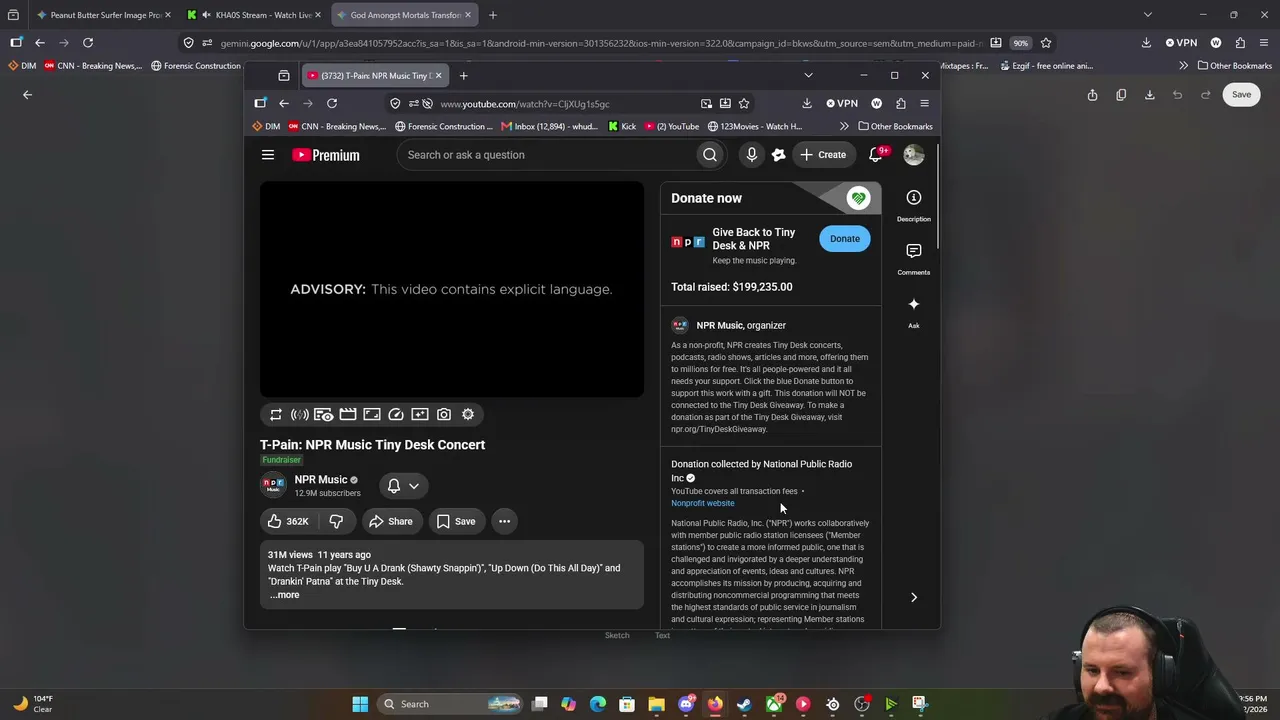This screenshot has height=720, width=1280.
Task: Open the Nonprofit website link
Action: [x=703, y=503]
